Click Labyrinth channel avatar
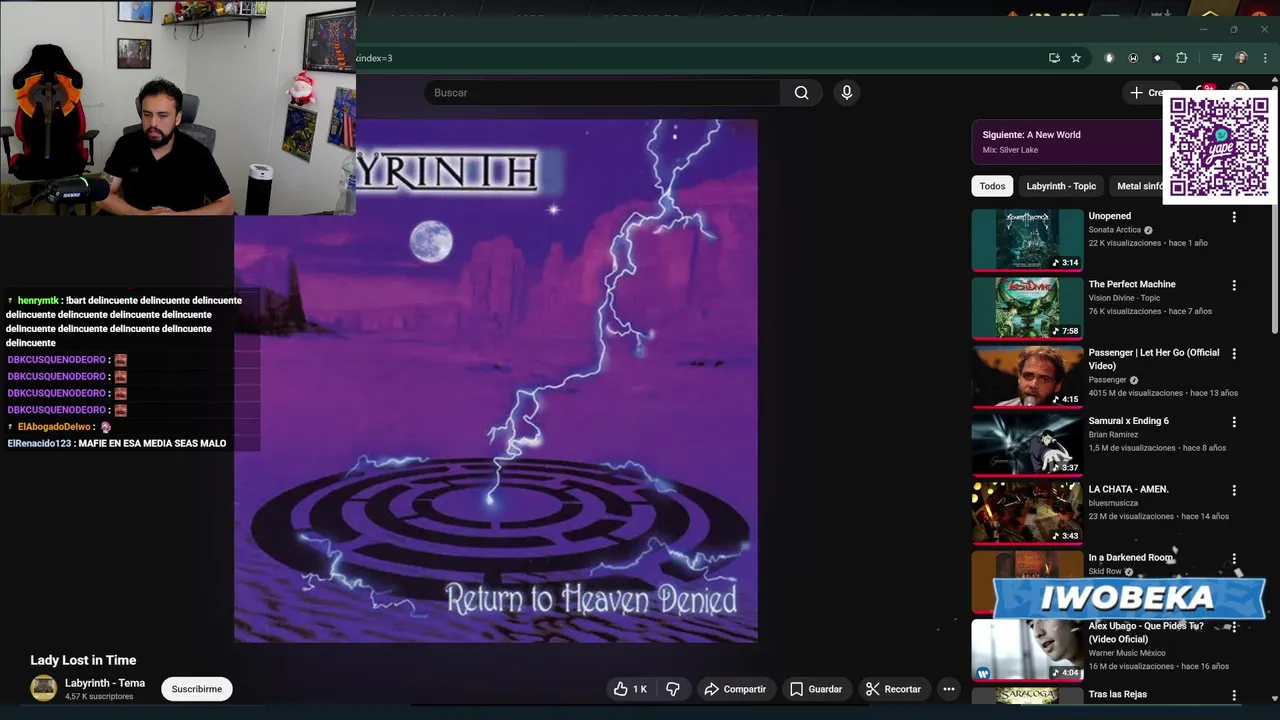This screenshot has height=720, width=1280. [43, 688]
